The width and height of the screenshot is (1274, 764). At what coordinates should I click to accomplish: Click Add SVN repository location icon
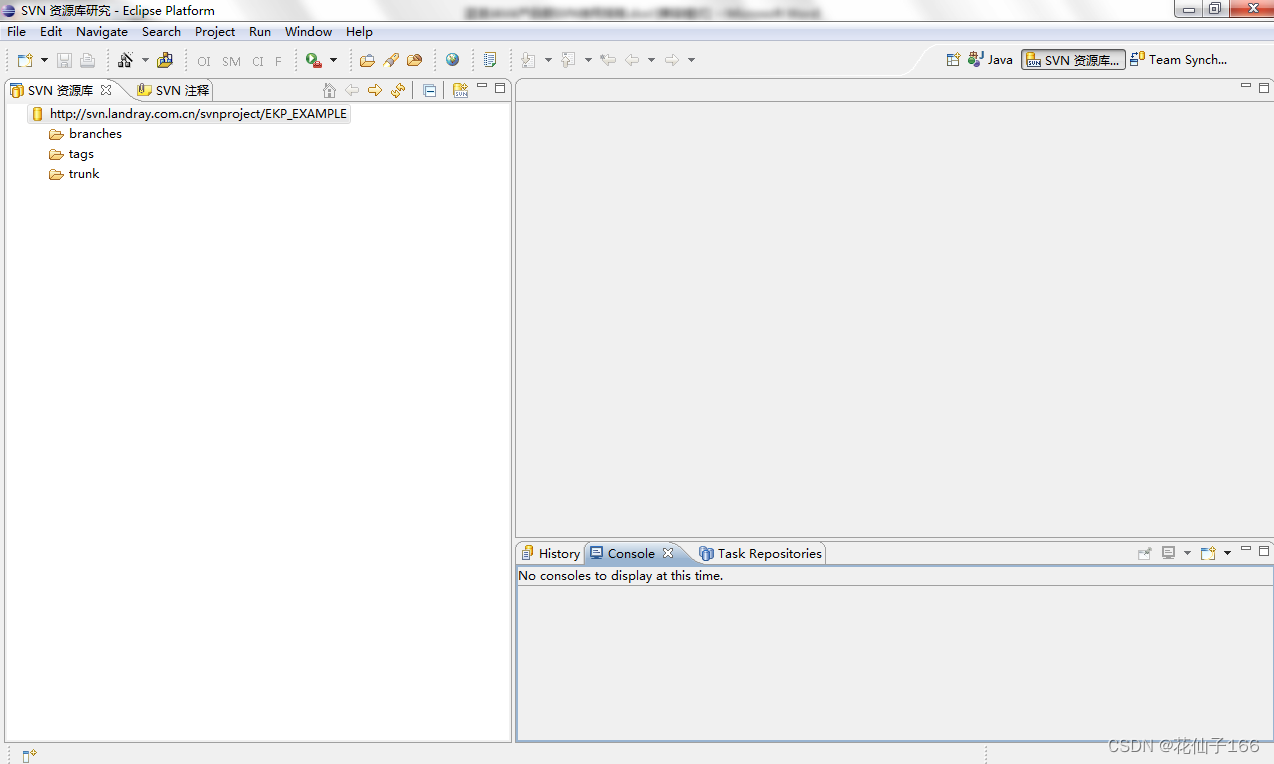pos(460,90)
